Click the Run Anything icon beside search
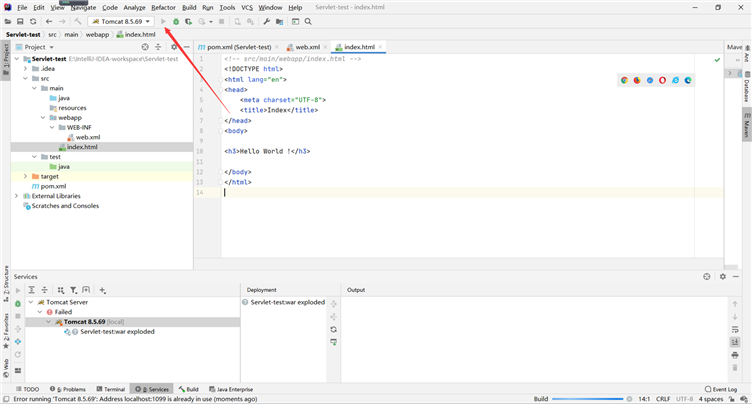Viewport: 752px width, 404px height. click(x=295, y=22)
